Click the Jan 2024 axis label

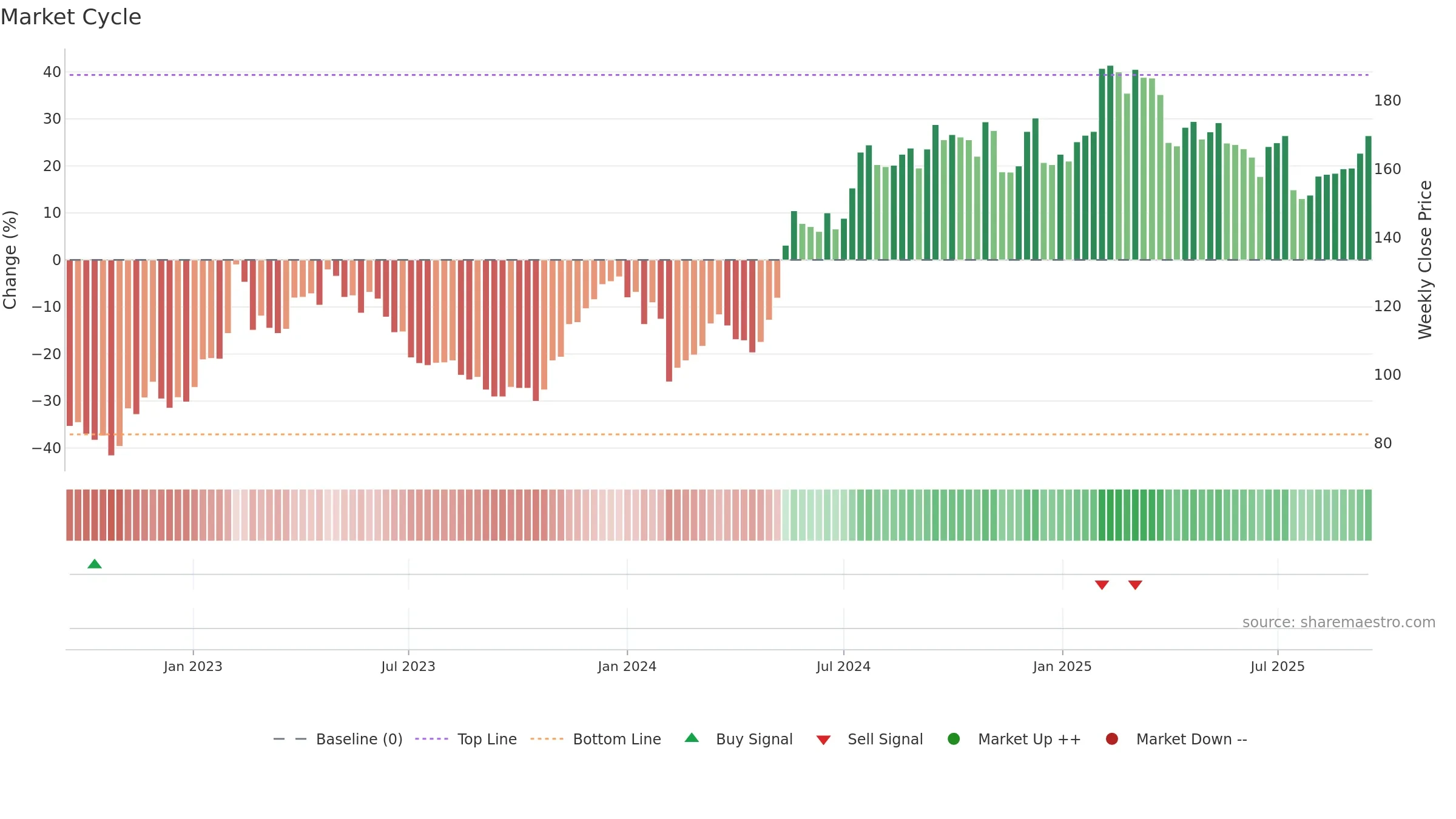(x=627, y=667)
